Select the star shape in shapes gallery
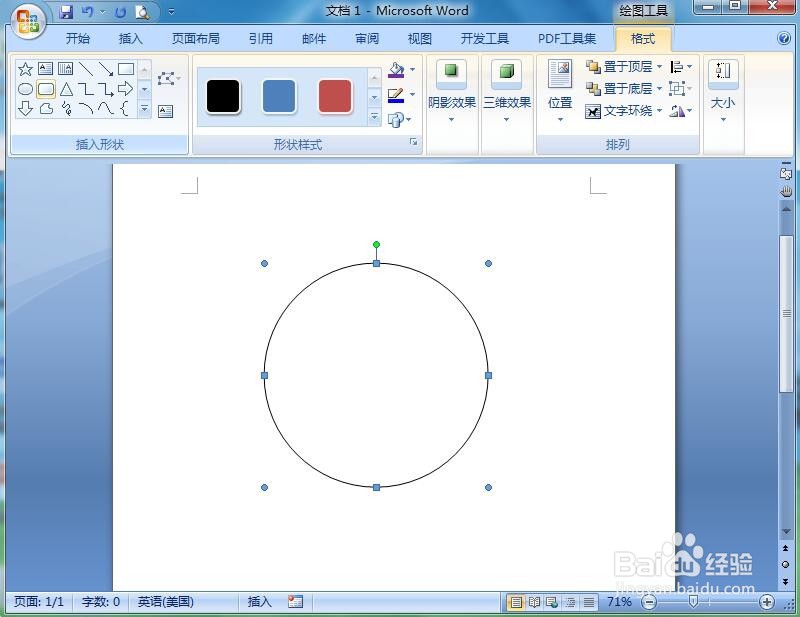The width and height of the screenshot is (800, 617). pos(25,69)
